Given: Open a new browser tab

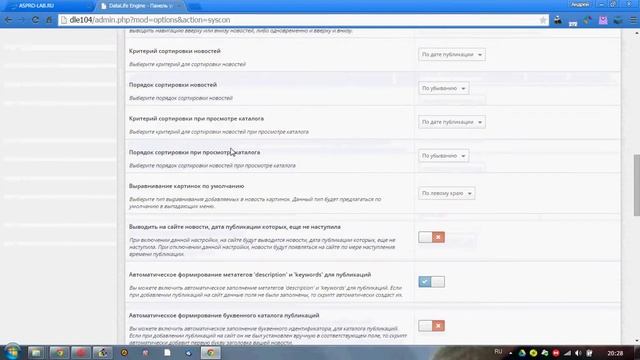Looking at the screenshot, I should coord(195,6).
